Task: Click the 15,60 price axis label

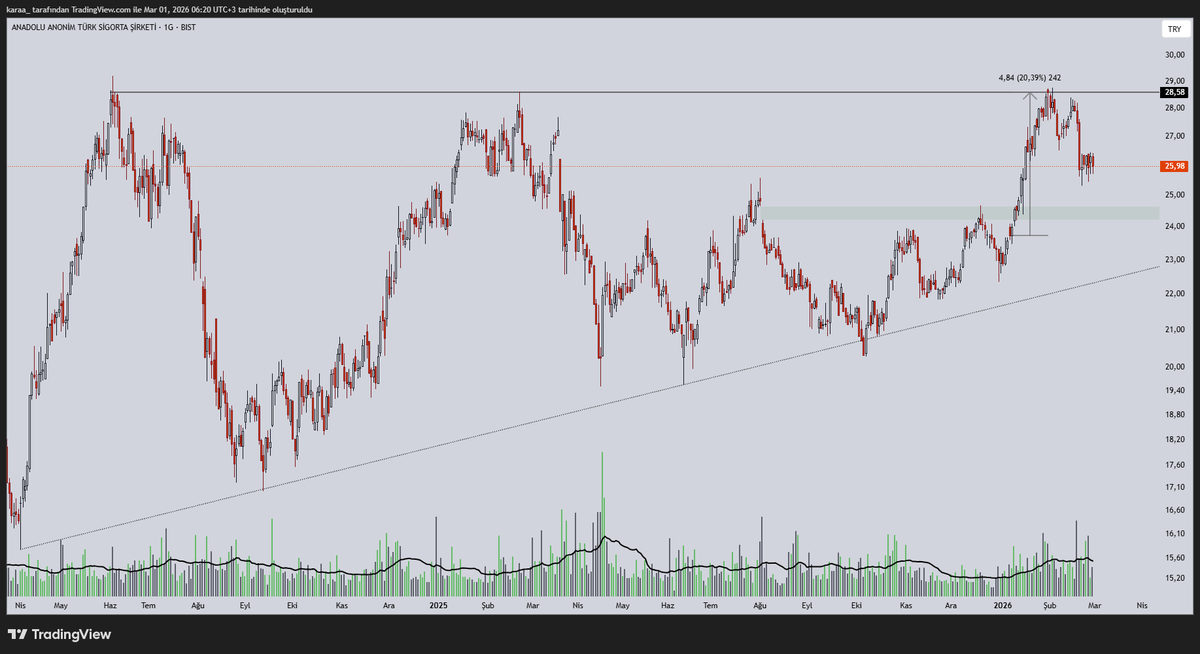Action: click(1174, 557)
